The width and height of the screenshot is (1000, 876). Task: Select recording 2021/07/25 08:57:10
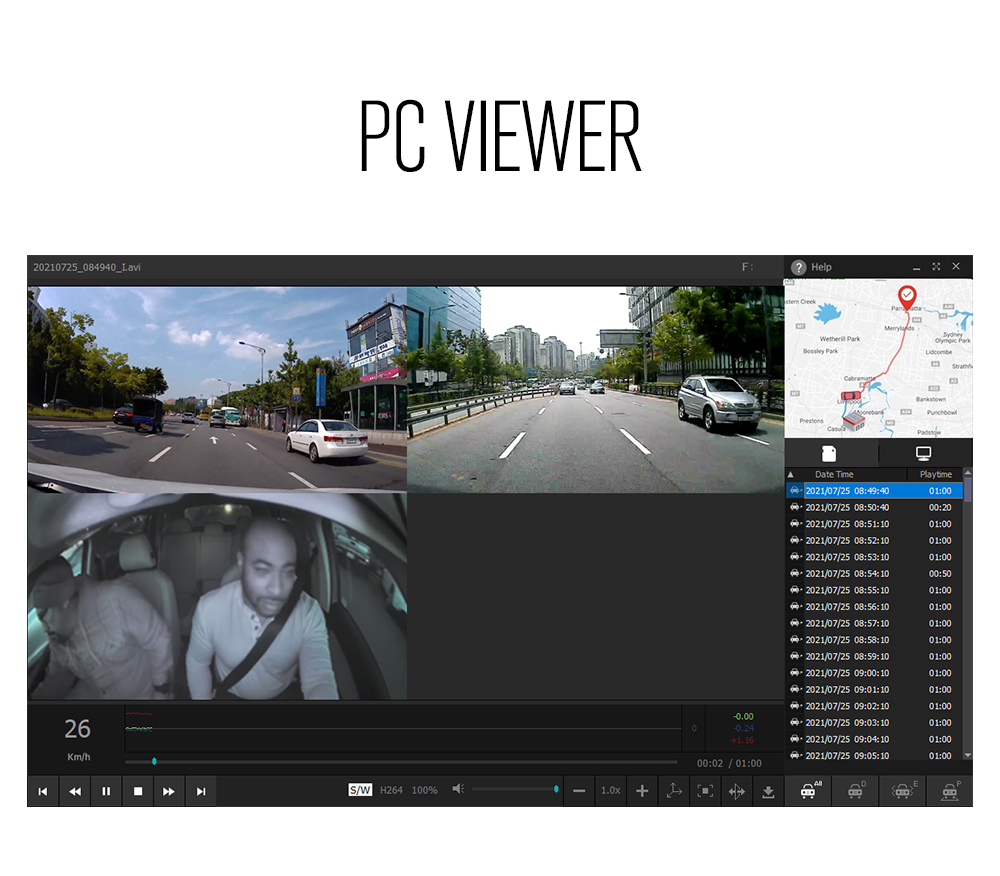point(874,624)
